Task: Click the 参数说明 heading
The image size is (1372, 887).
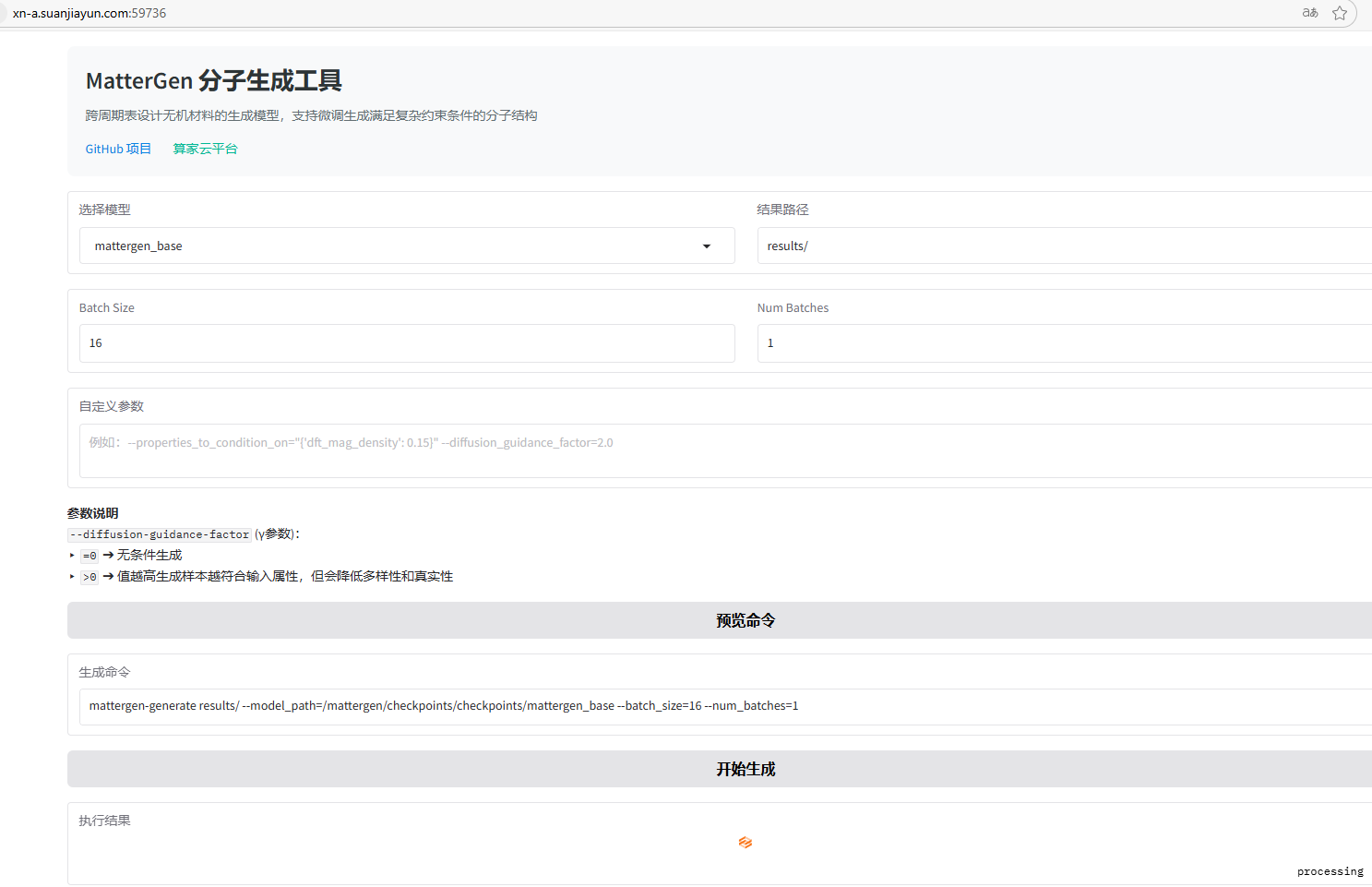Action: [x=93, y=513]
